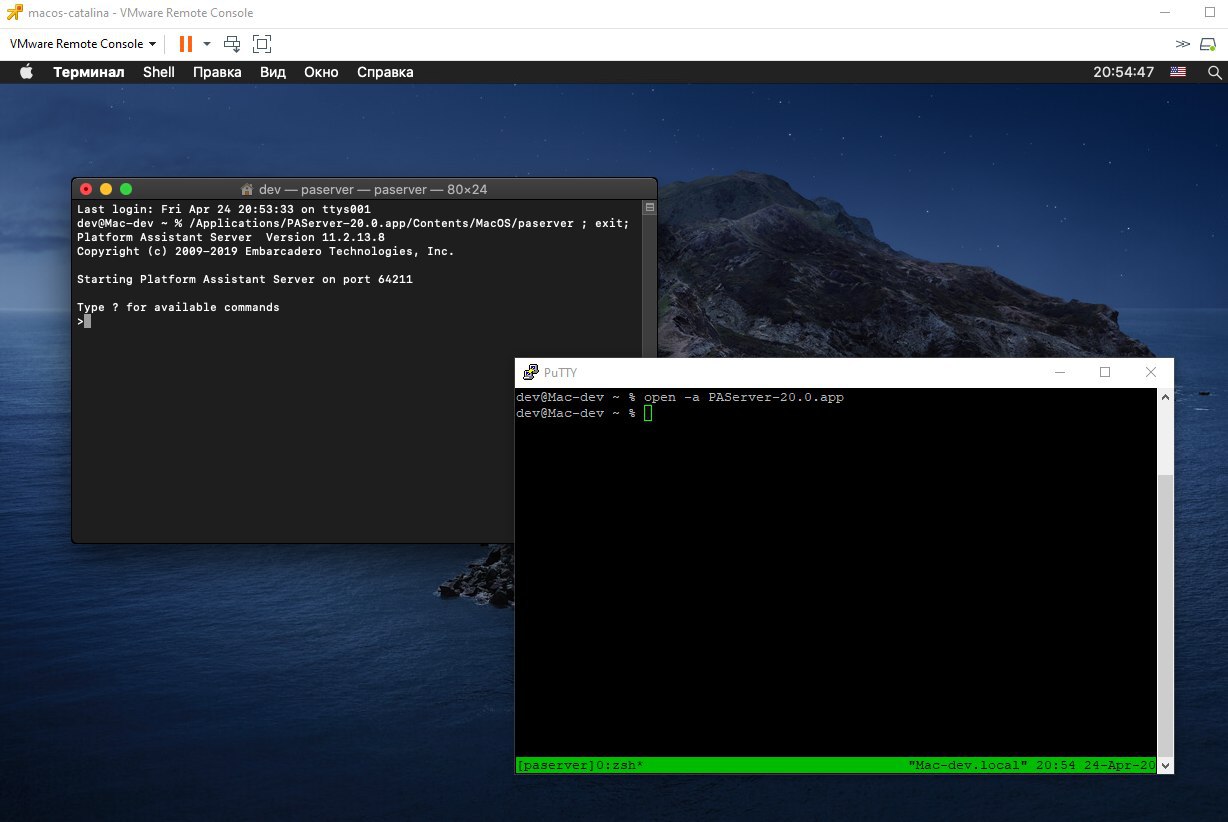The height and width of the screenshot is (822, 1228).
Task: Send Ctrl+Alt+Del to the VM
Action: coord(232,44)
